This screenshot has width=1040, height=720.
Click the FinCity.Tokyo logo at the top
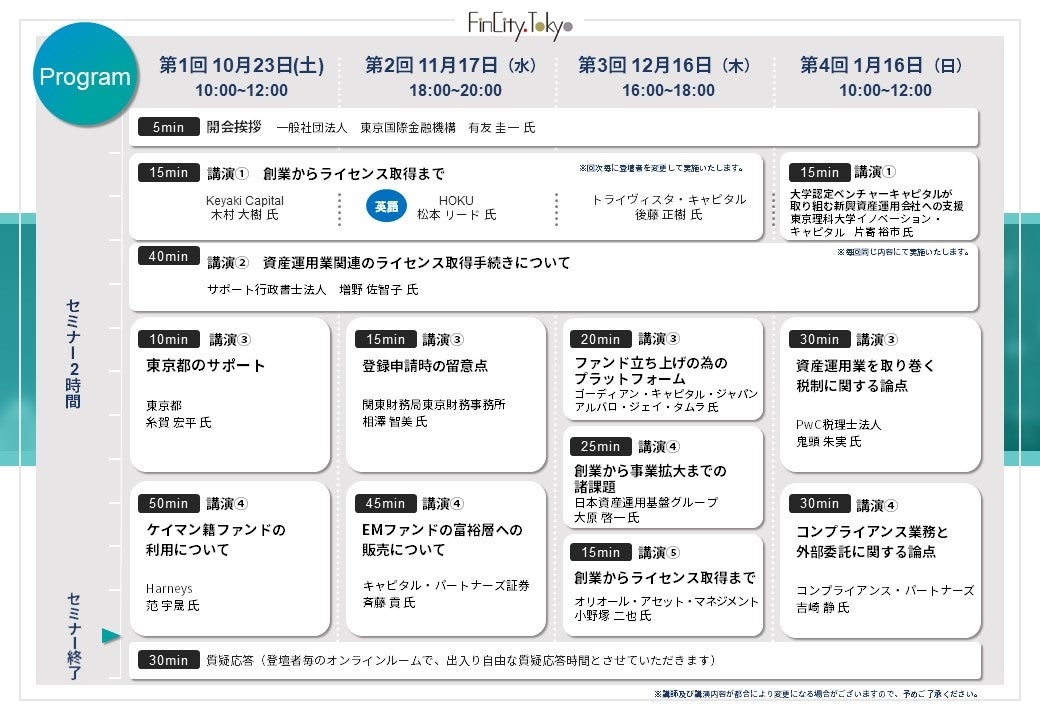[520, 27]
